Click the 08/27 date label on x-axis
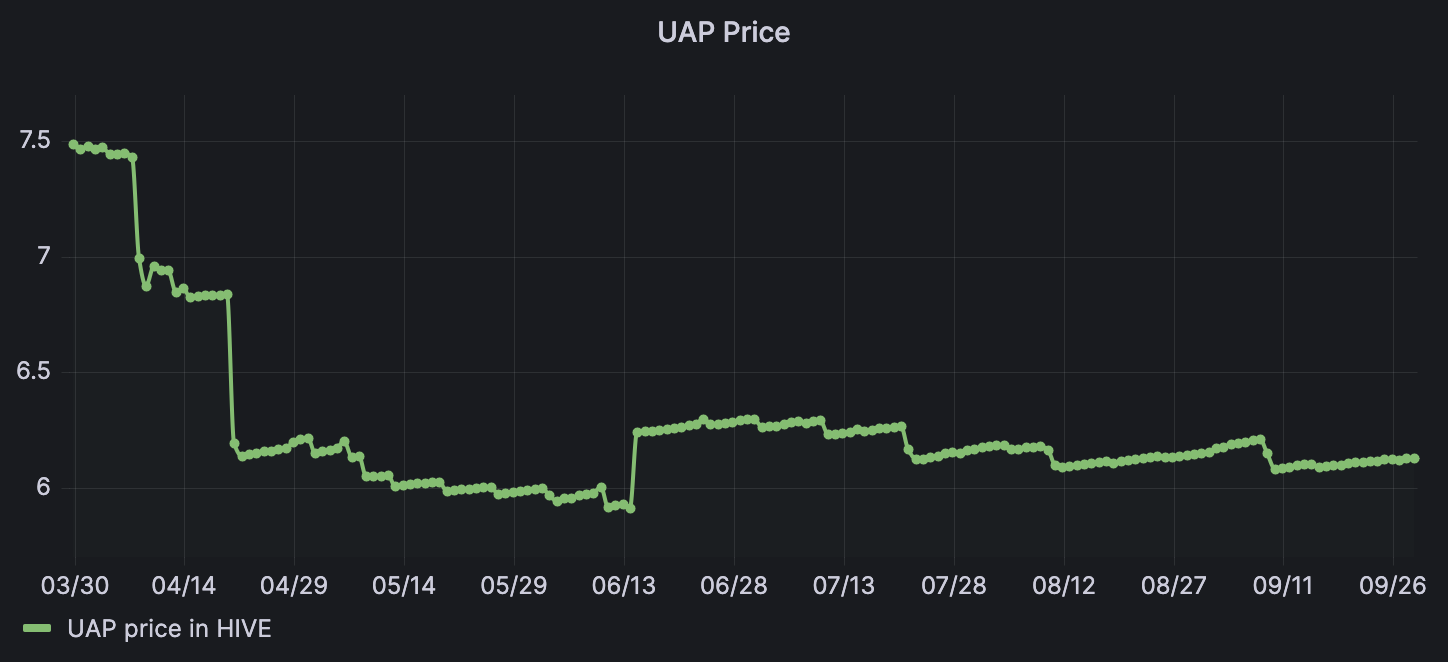The image size is (1448, 662). pyautogui.click(x=1174, y=584)
